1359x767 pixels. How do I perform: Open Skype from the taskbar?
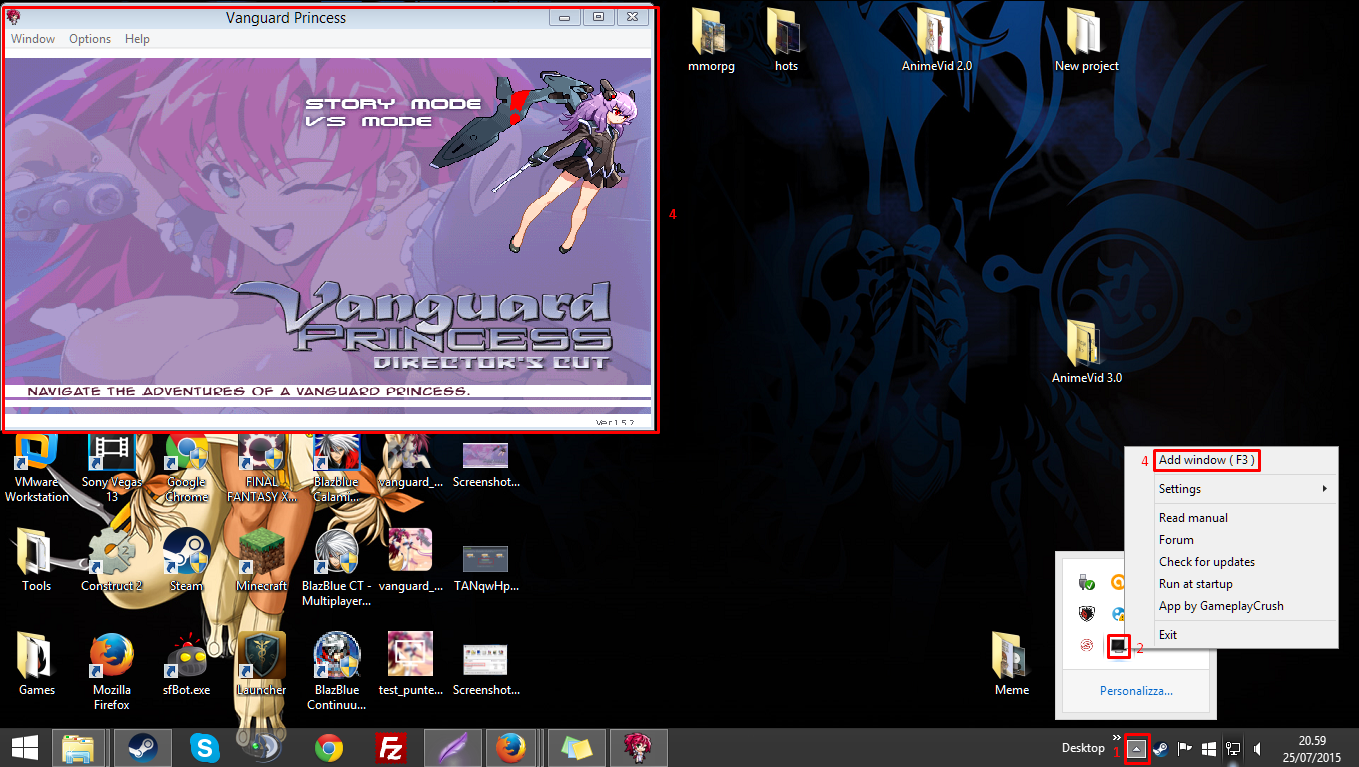point(205,748)
